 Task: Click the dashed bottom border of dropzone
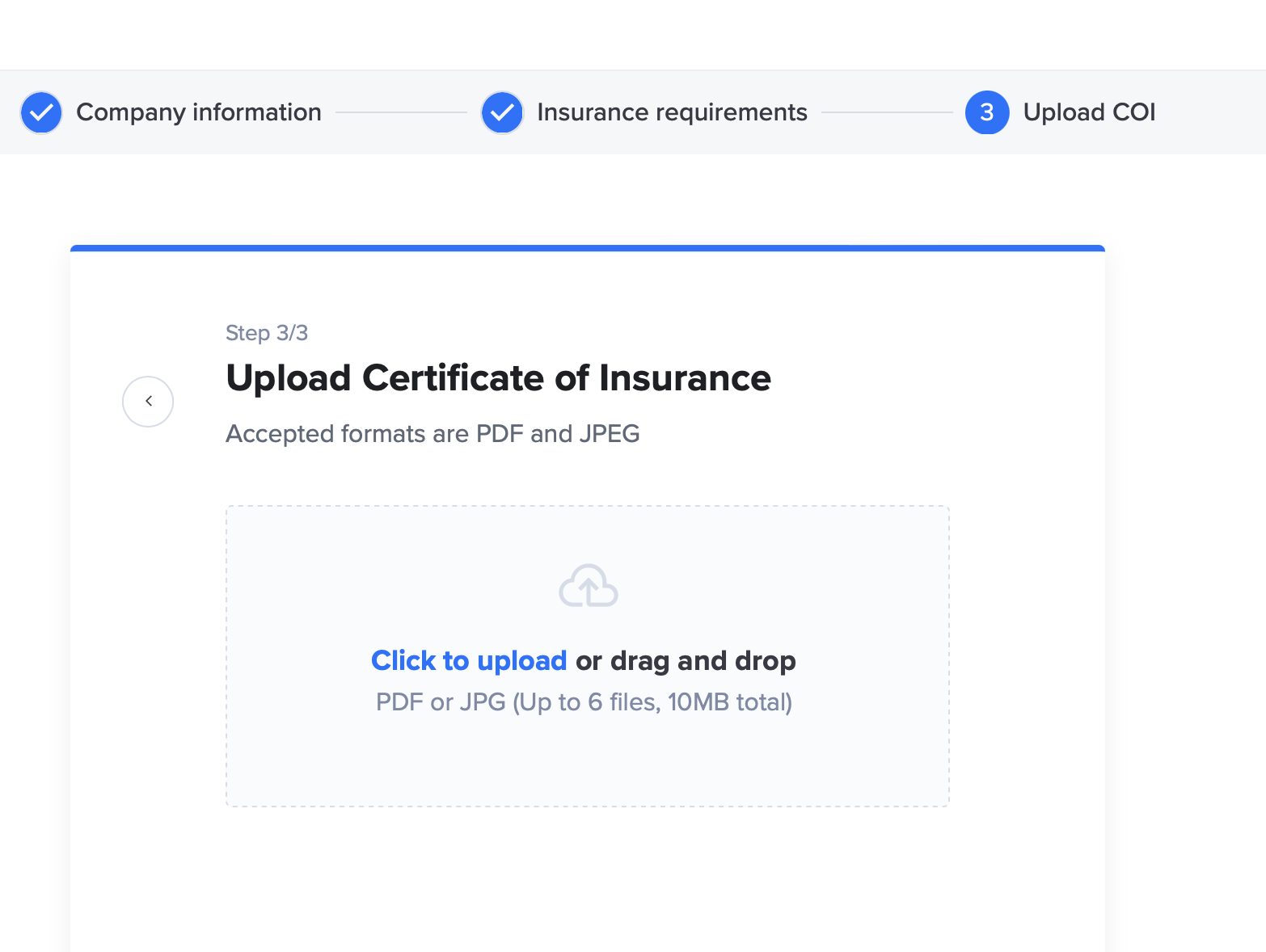pos(588,806)
